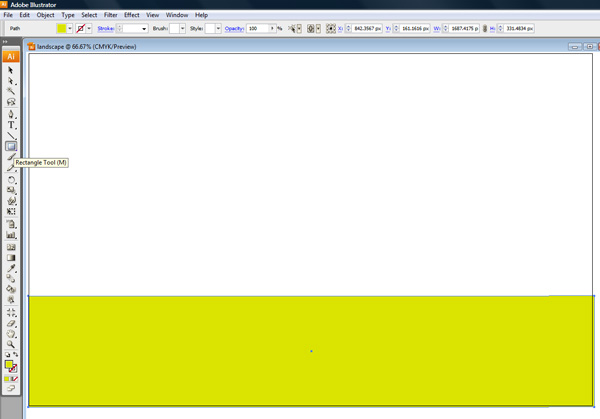Open the View menu
600x419 pixels.
coord(152,15)
